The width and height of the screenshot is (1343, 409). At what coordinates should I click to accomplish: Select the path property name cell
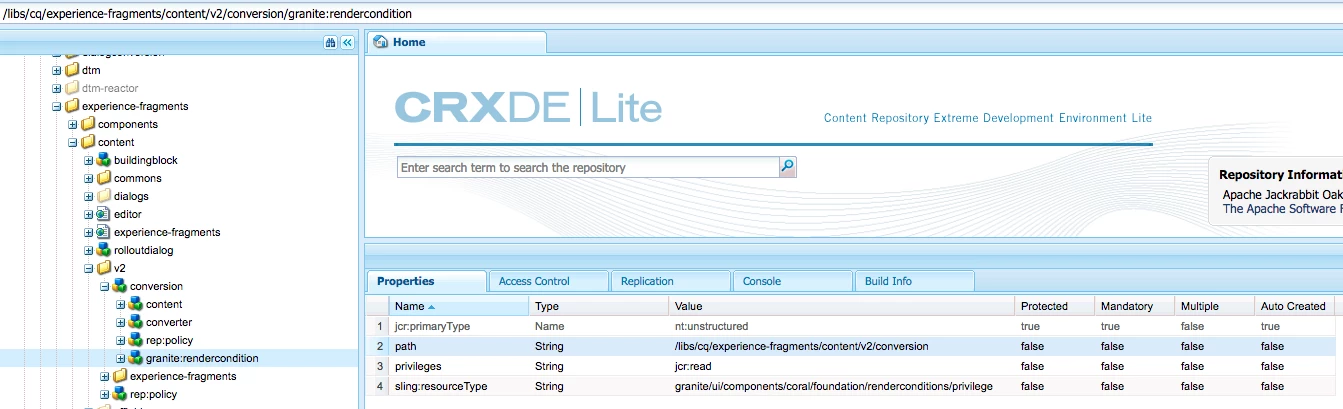(459, 346)
